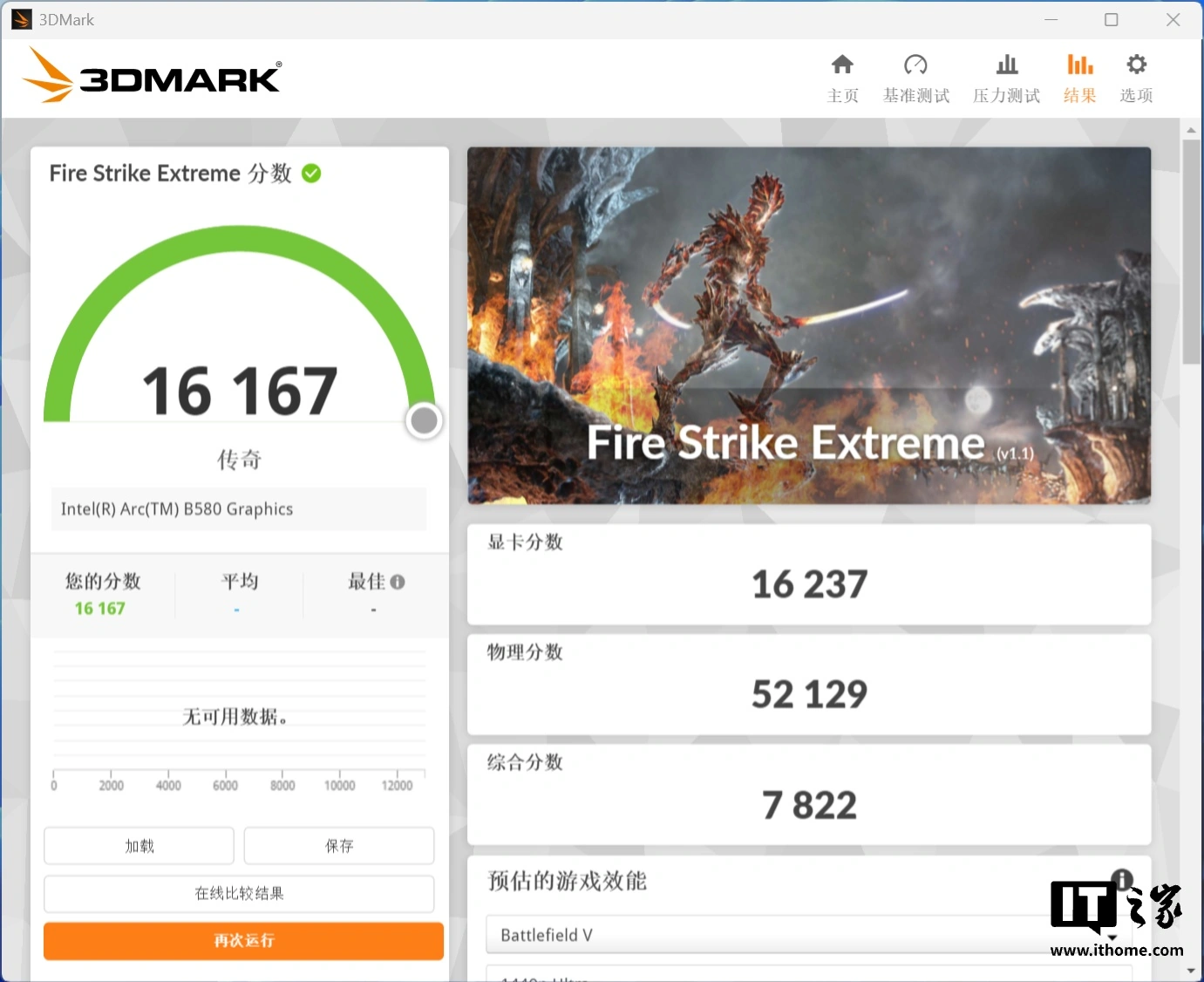
Task: Go to the 主页 home icon
Action: [x=842, y=64]
